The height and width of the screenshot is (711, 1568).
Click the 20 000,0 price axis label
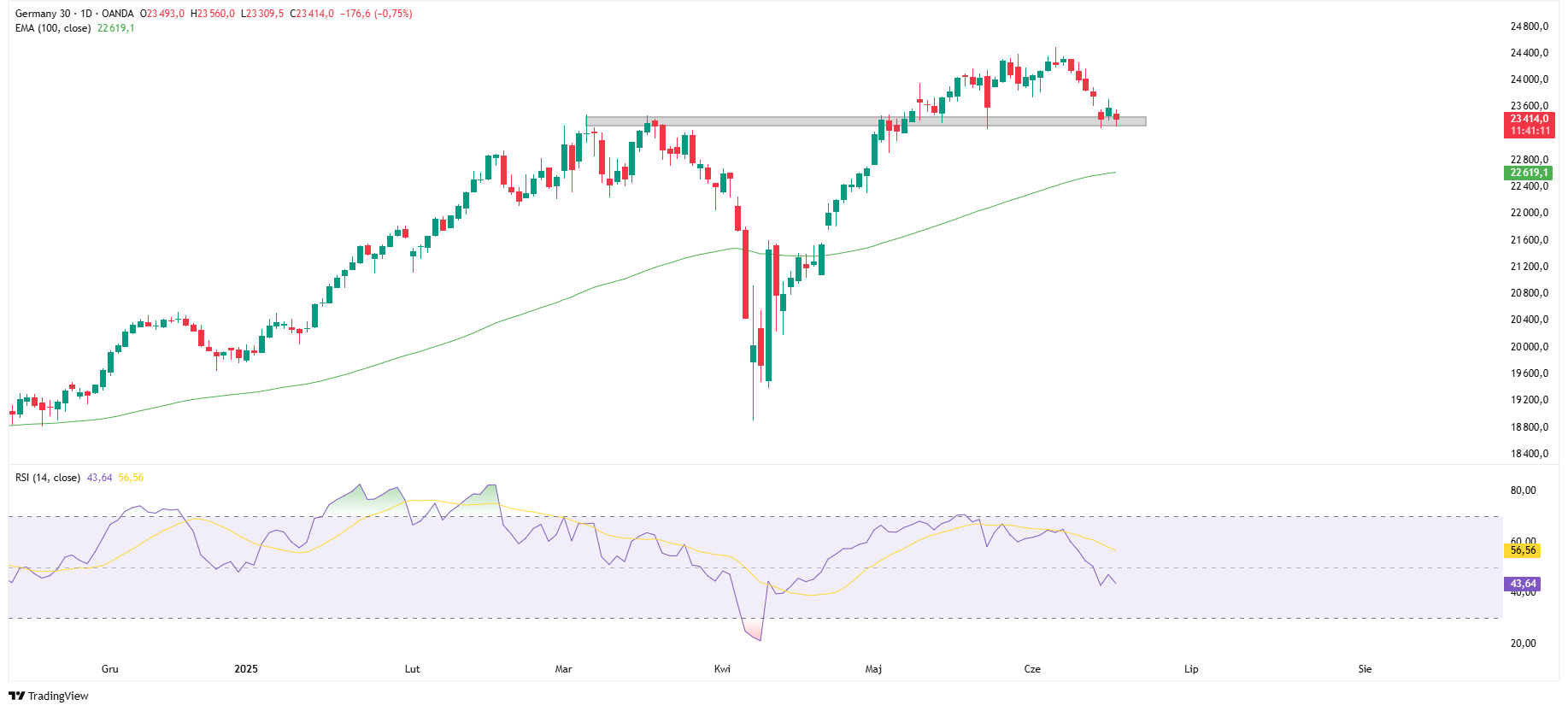point(1529,347)
